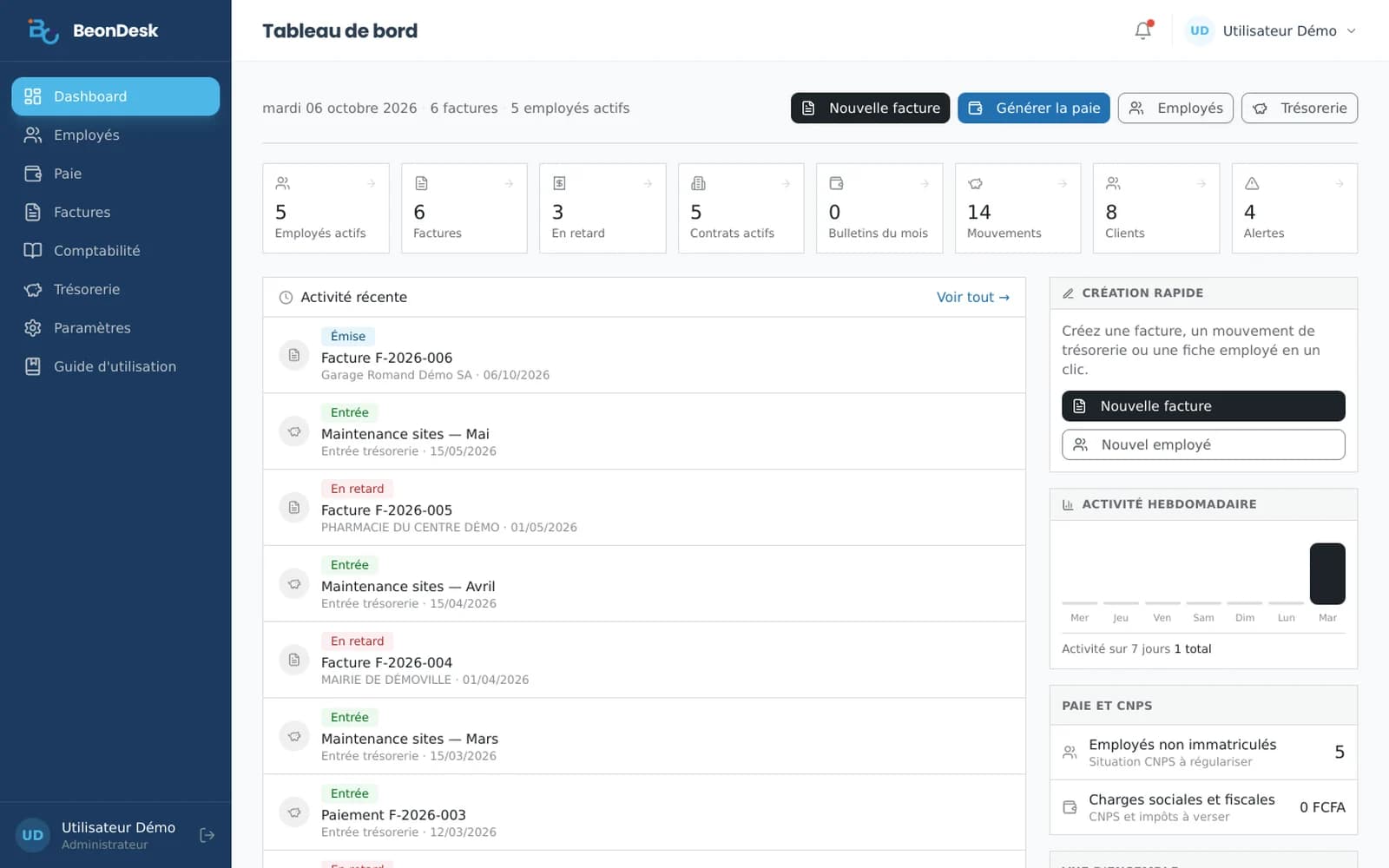The image size is (1389, 868).
Task: Go to Dashboard in the sidebar
Action: [x=115, y=96]
